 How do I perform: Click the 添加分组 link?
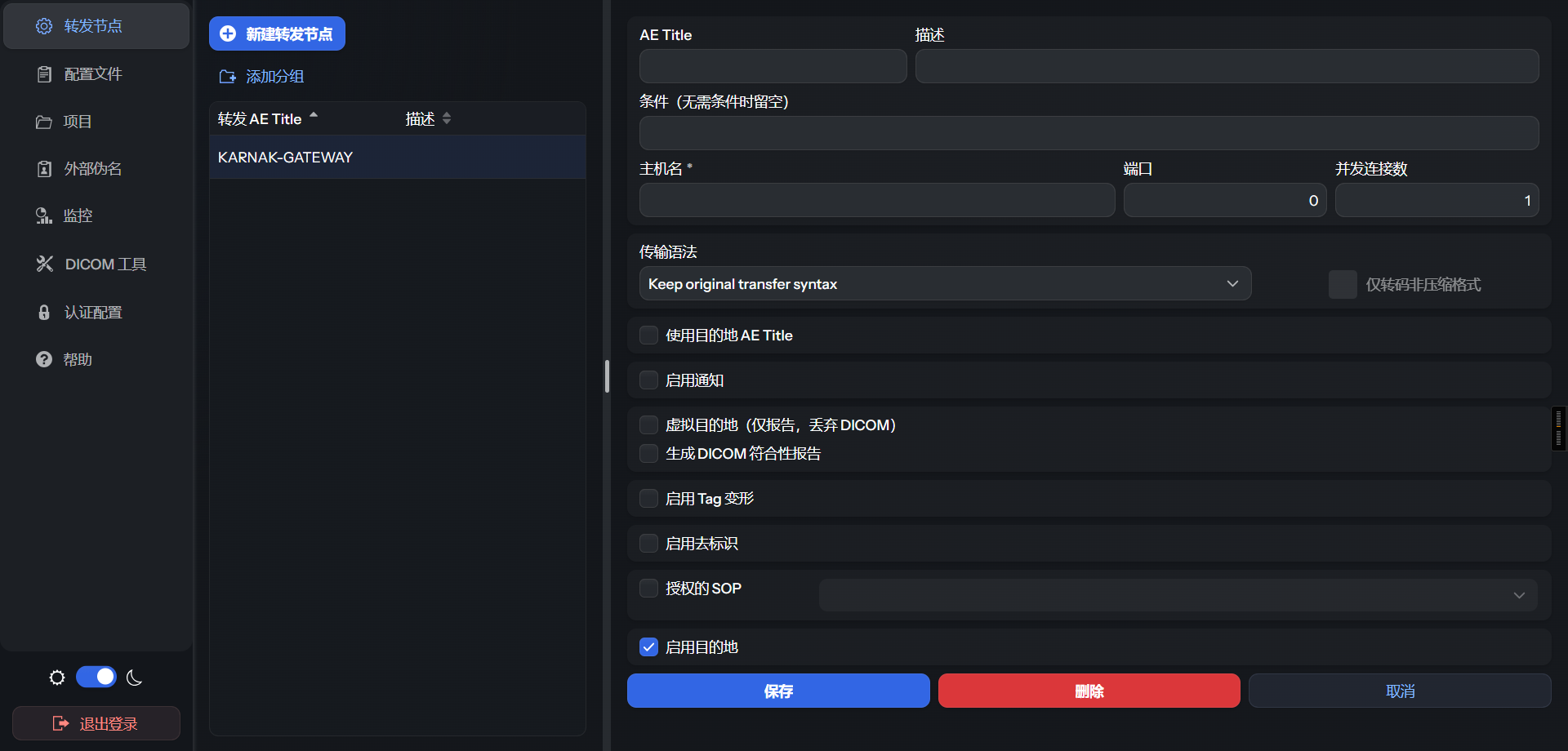[x=261, y=77]
